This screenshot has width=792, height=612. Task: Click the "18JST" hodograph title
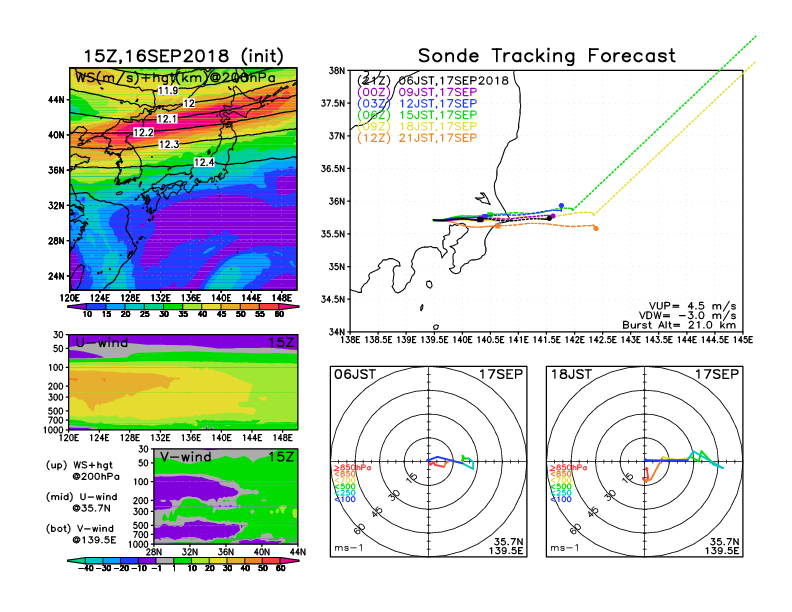571,374
